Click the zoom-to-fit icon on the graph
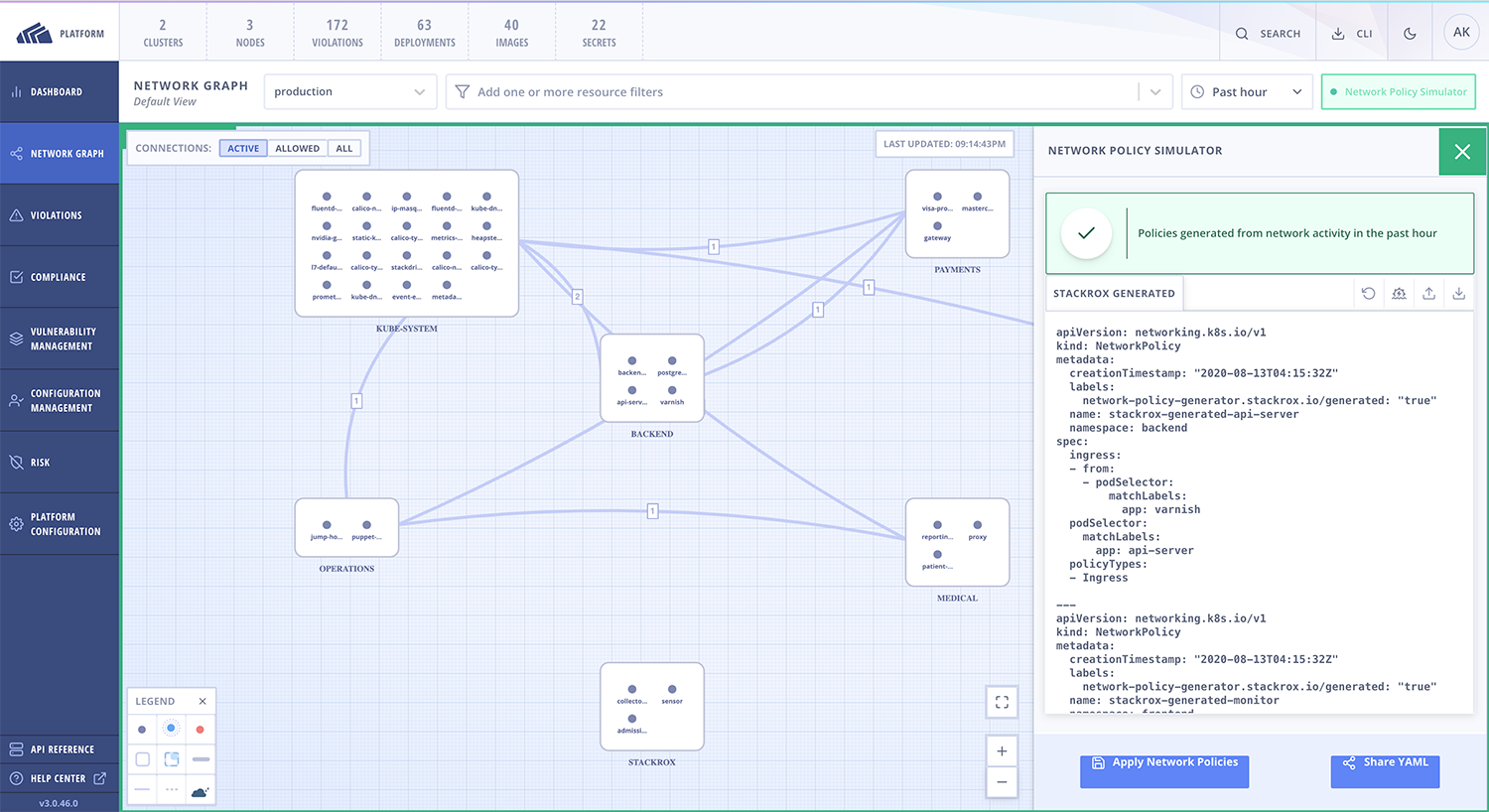The width and height of the screenshot is (1489, 812). [x=1002, y=702]
